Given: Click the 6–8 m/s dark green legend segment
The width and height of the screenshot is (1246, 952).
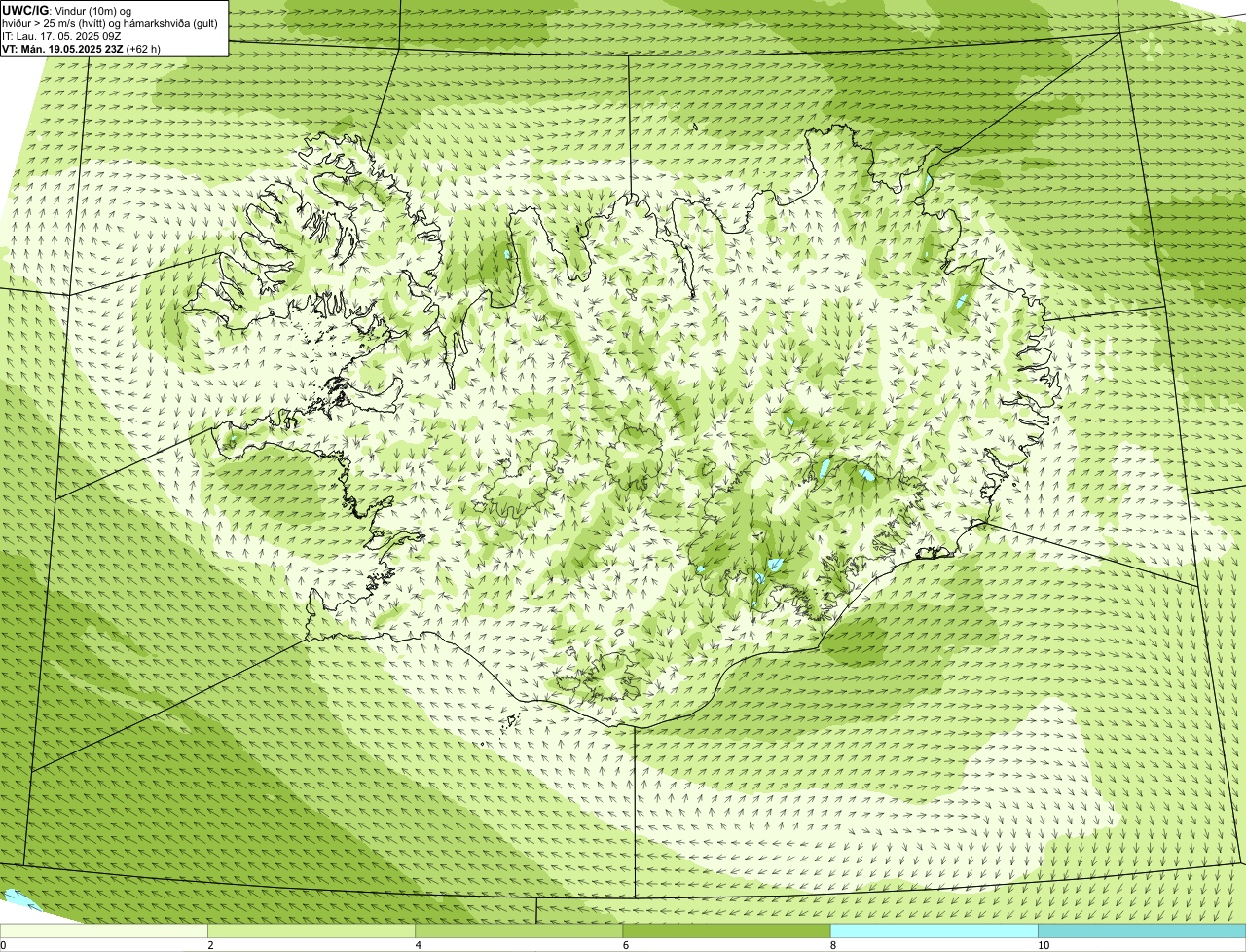Looking at the screenshot, I should pyautogui.click(x=726, y=931).
